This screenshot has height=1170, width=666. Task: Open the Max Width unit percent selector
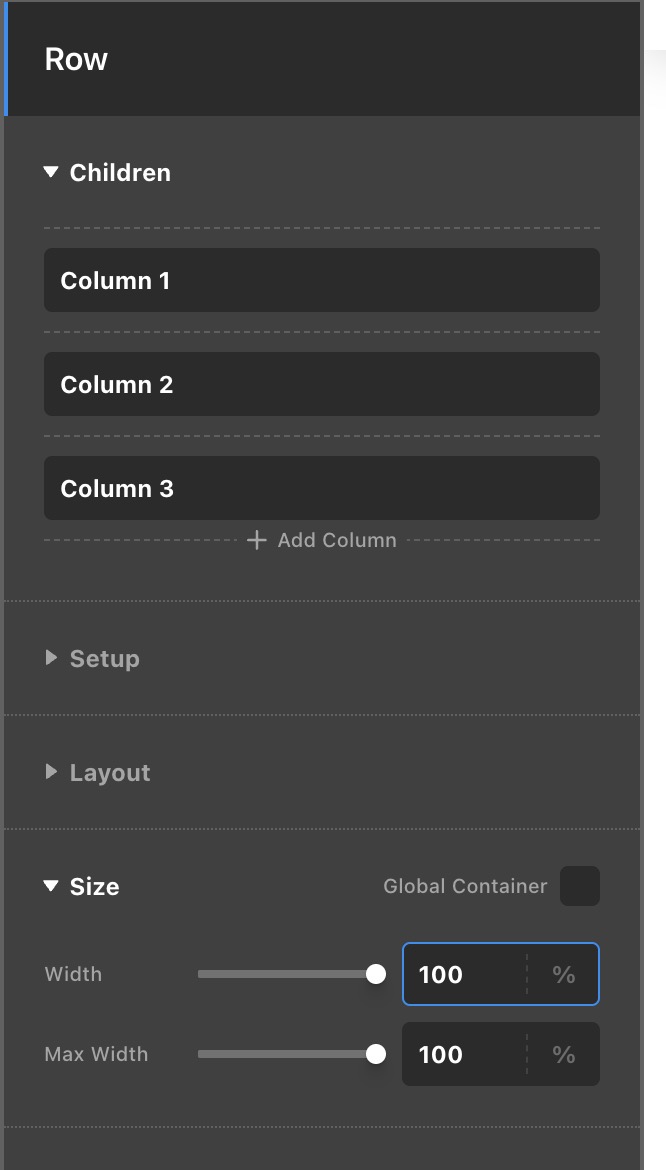tap(564, 1054)
